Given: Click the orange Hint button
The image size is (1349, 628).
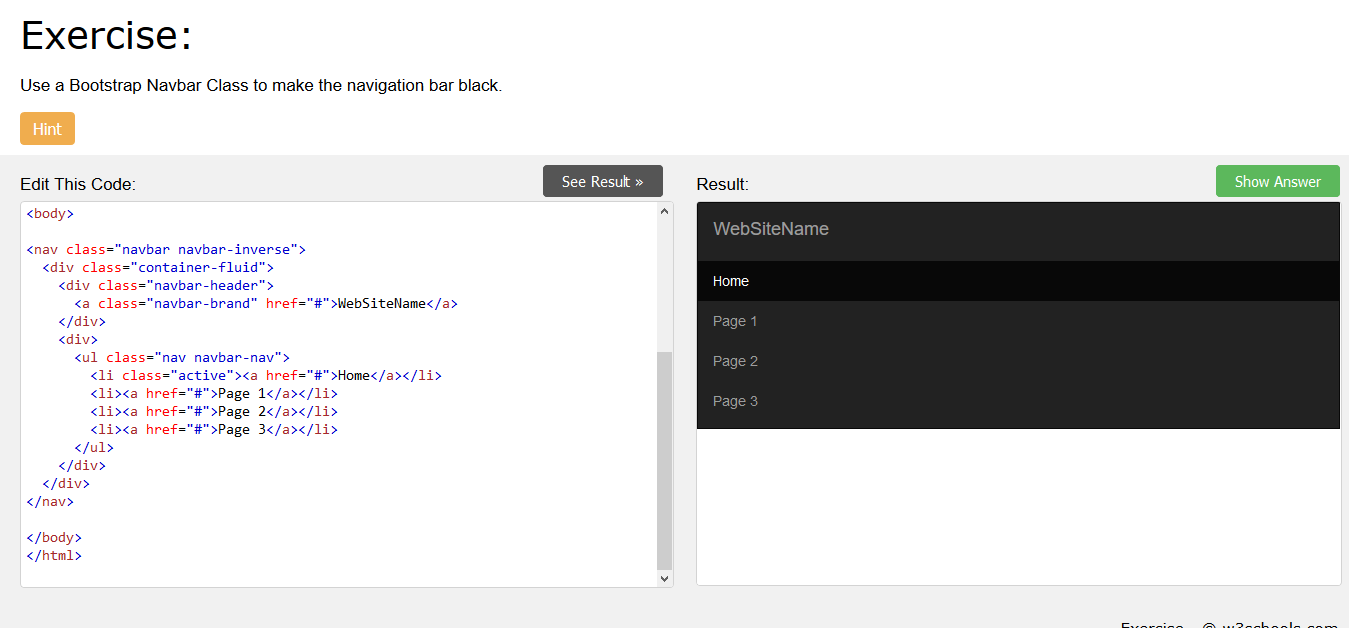Looking at the screenshot, I should coord(47,128).
